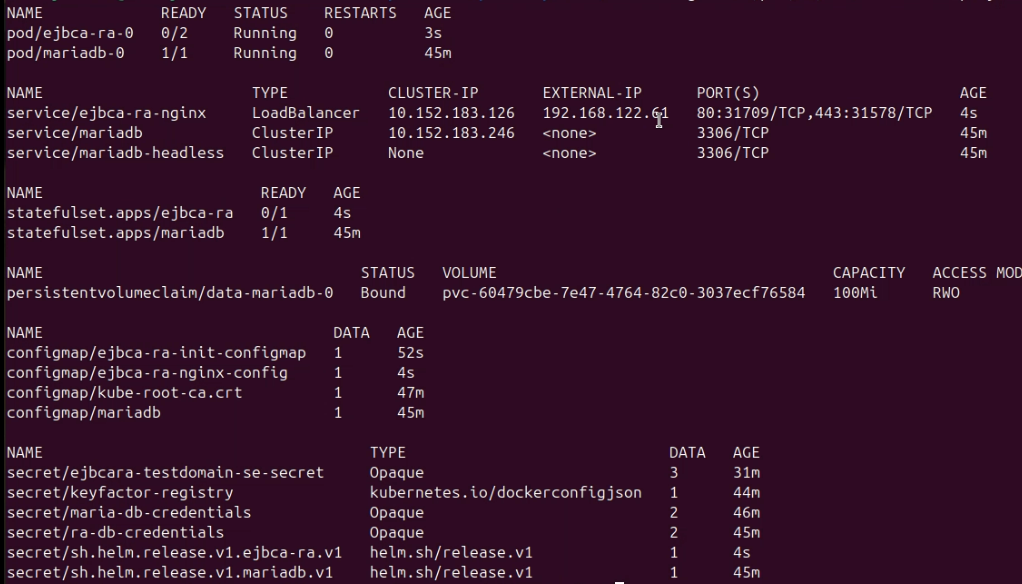
Task: Click cluster IP 10.152.183.126
Action: tap(451, 113)
